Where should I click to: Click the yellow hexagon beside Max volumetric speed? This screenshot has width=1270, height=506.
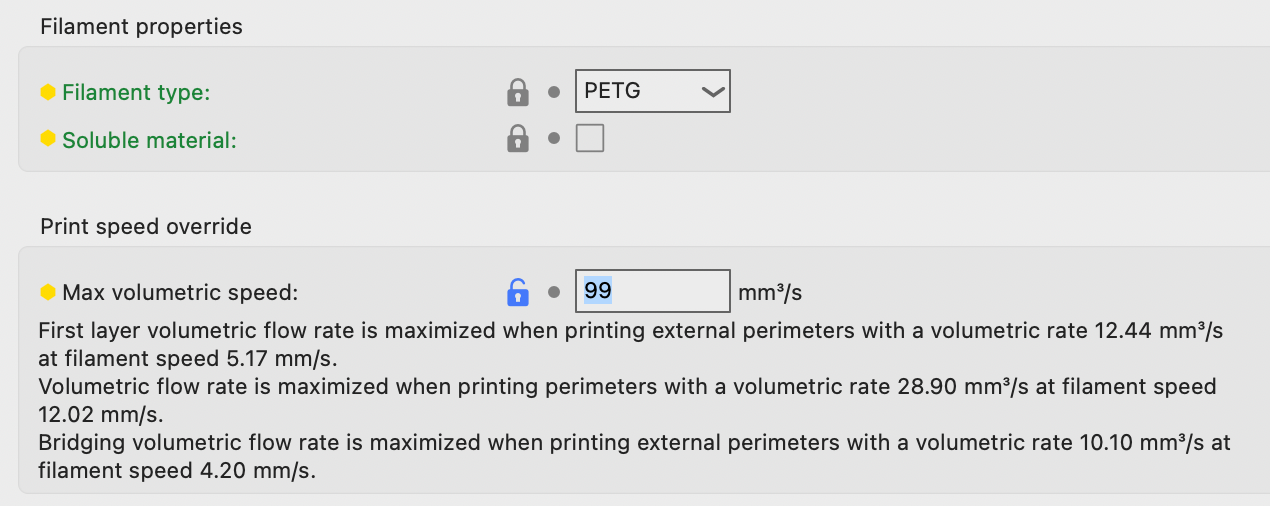48,292
